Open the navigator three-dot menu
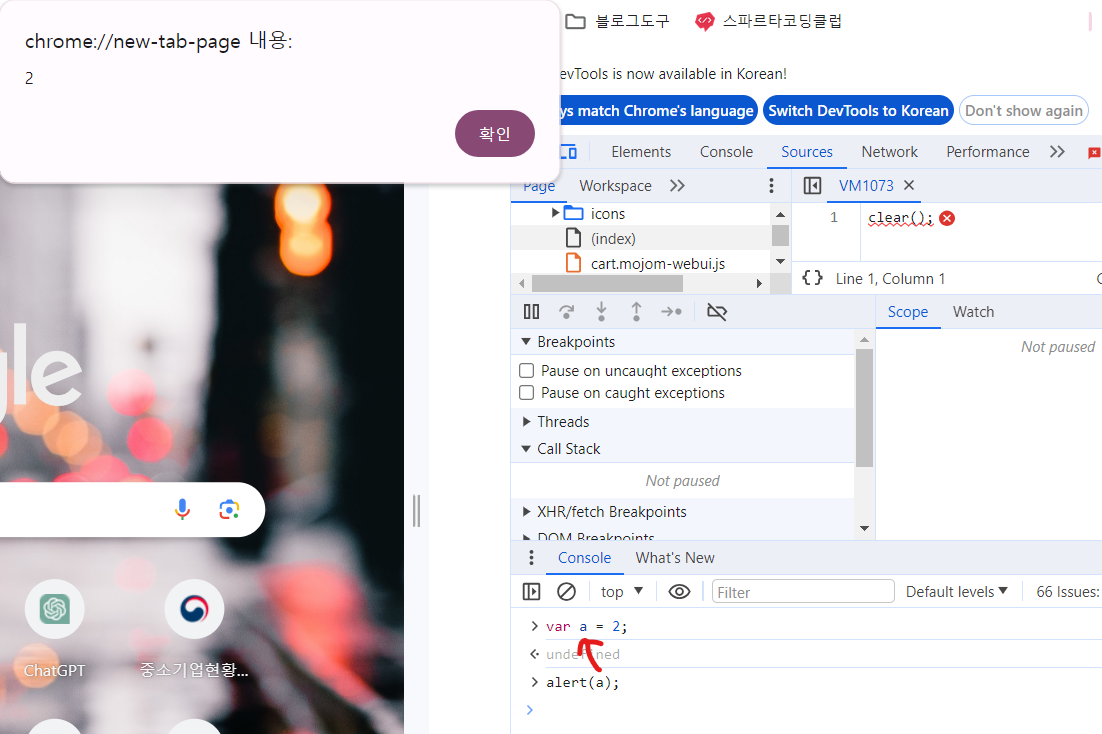Screen dimensions: 1102x734 point(771,186)
